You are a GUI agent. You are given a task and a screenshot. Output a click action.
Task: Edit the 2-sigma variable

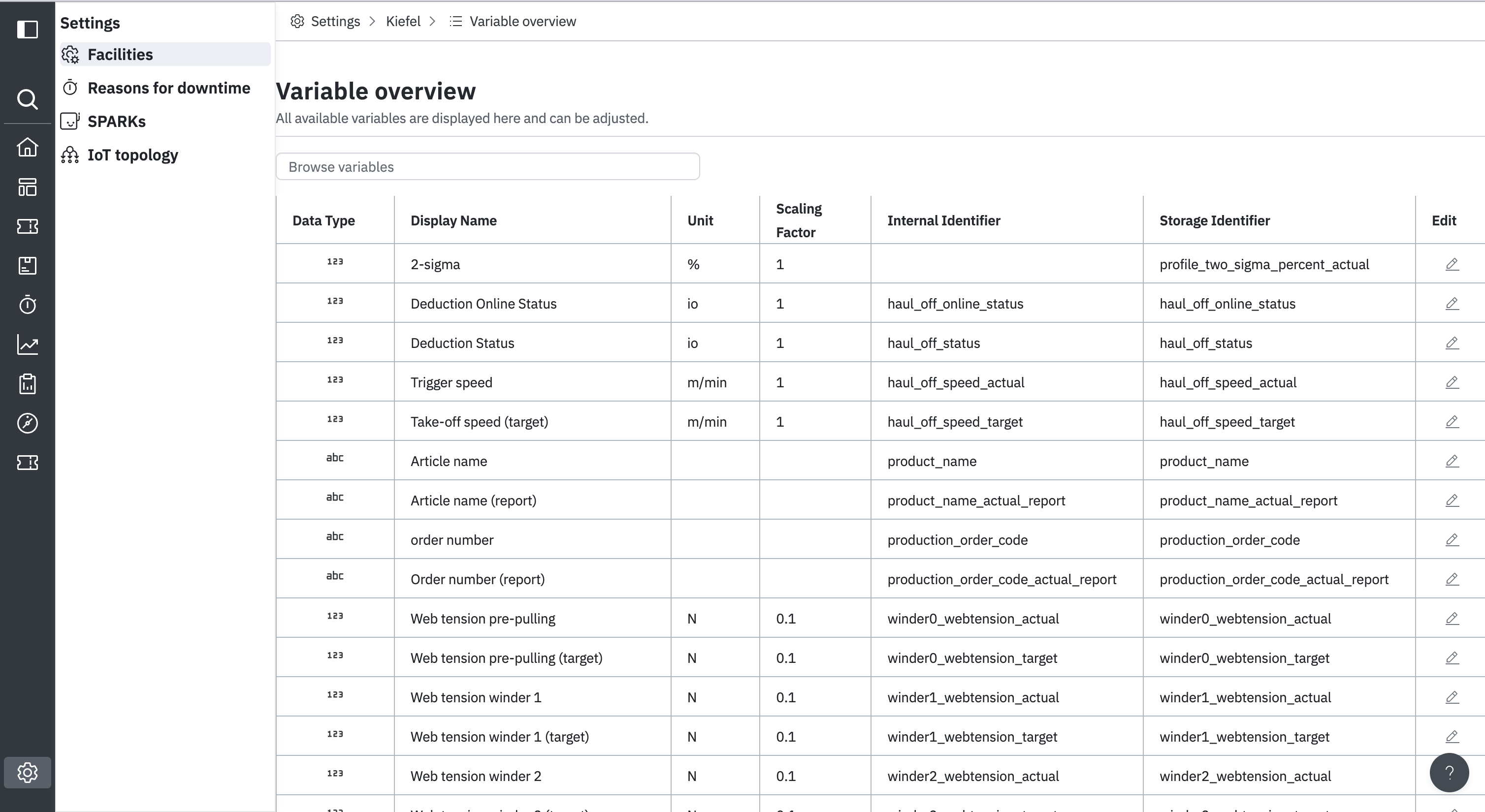[x=1452, y=264]
